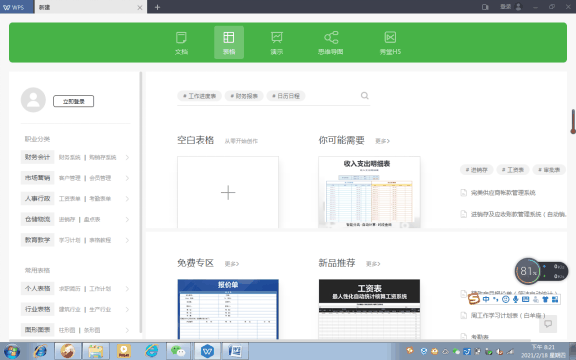Expand the 行业表格 category chevron
Viewport: 576px width, 360px height.
coord(127,309)
